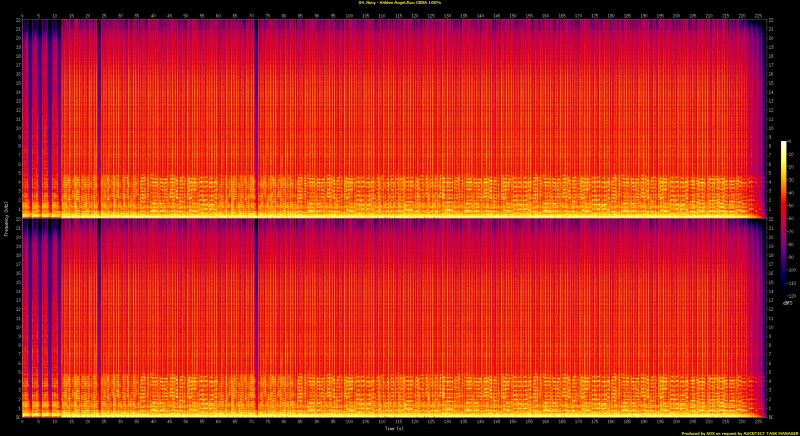Image resolution: width=800 pixels, height=436 pixels.
Task: Click the 225 second mark on top time axis
Action: coord(759,14)
